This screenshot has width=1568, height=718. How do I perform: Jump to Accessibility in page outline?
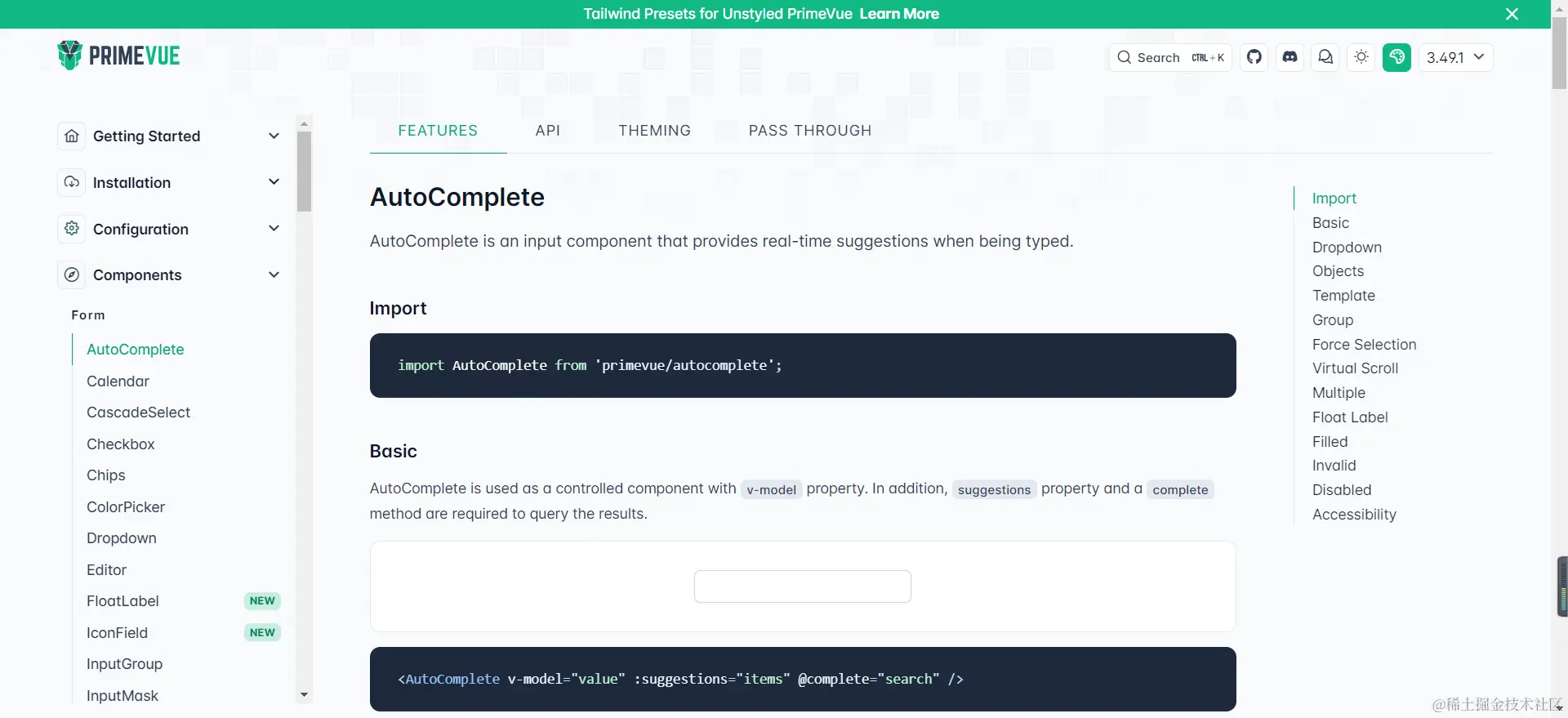(x=1355, y=515)
